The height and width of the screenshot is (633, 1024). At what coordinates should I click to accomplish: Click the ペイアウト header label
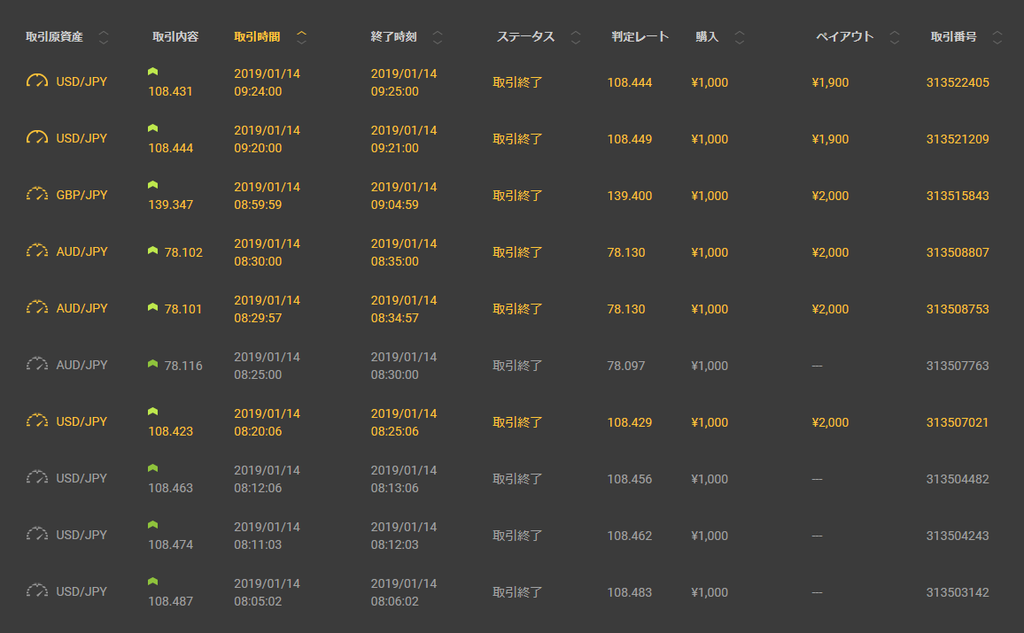pyautogui.click(x=845, y=37)
